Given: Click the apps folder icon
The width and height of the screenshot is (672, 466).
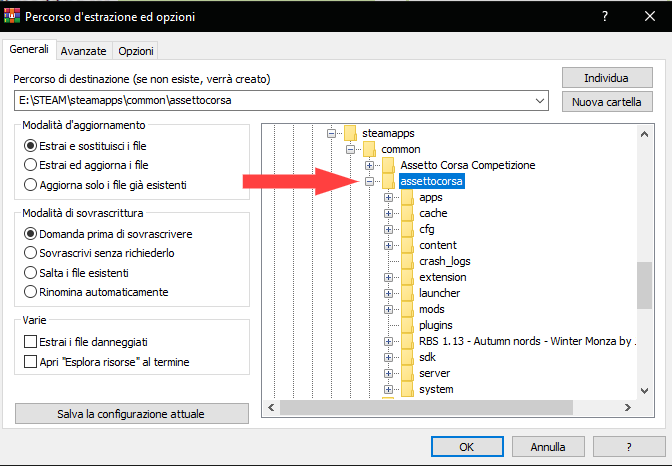Looking at the screenshot, I should point(407,197).
